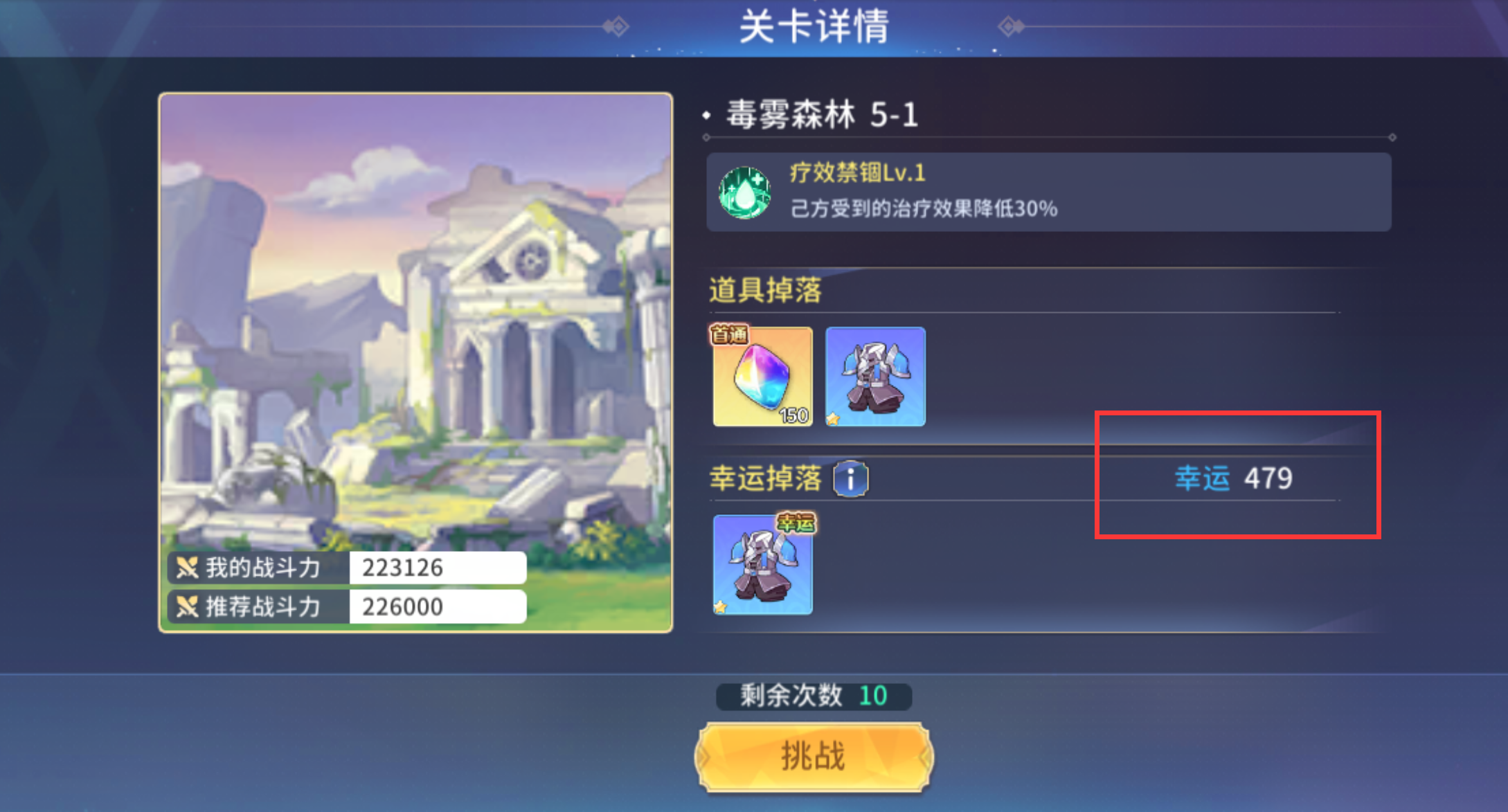Click my combat power value 223126
Viewport: 1508px width, 812px height.
tap(402, 568)
